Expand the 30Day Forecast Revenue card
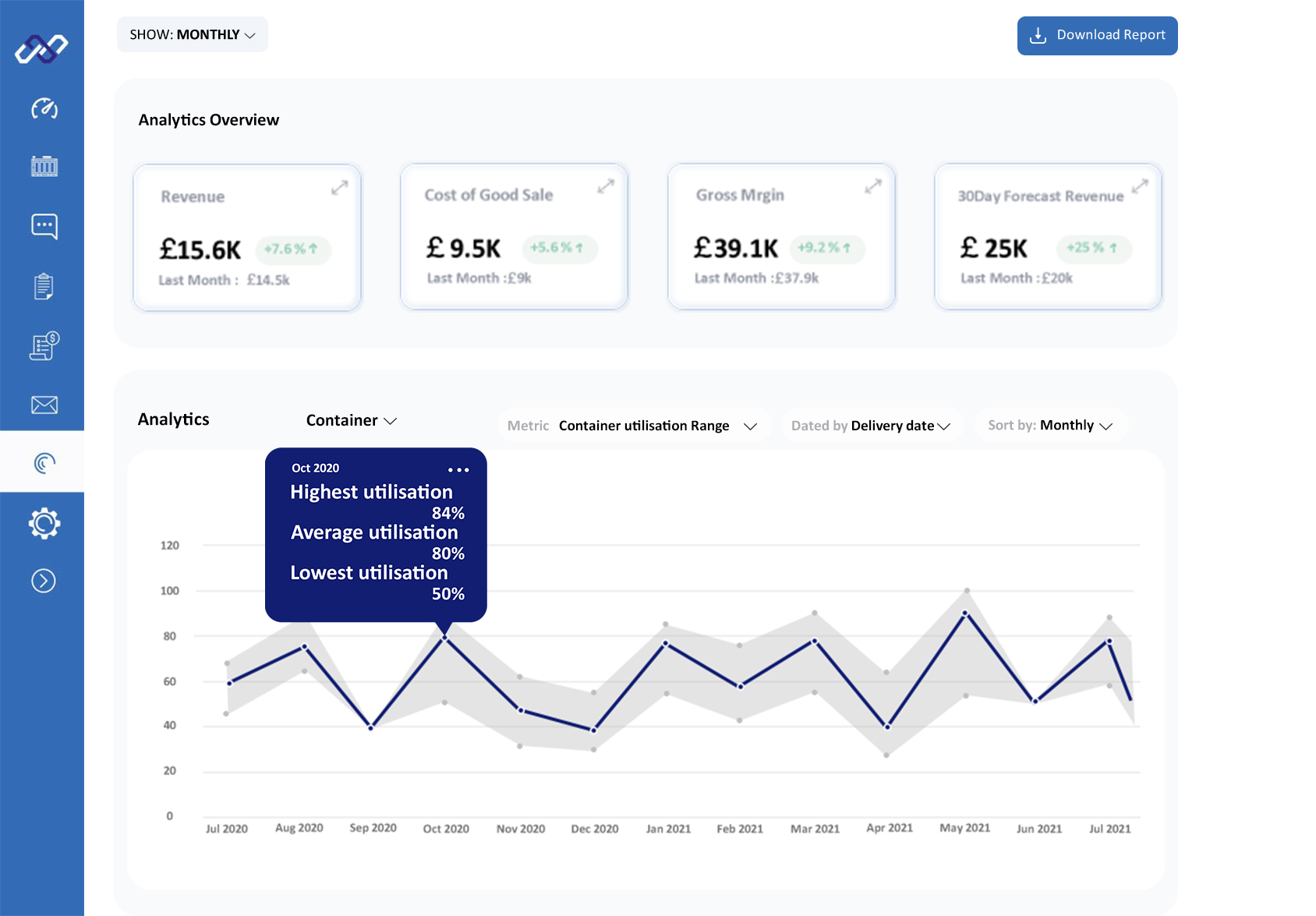This screenshot has height=916, width=1316. (x=1140, y=186)
